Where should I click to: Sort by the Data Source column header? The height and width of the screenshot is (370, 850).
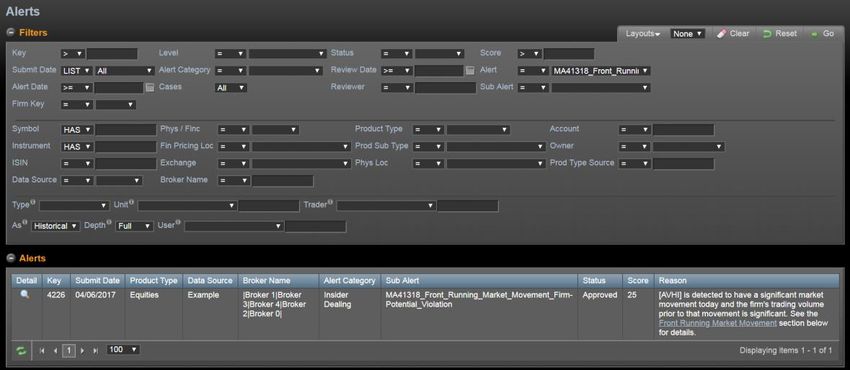click(x=210, y=281)
